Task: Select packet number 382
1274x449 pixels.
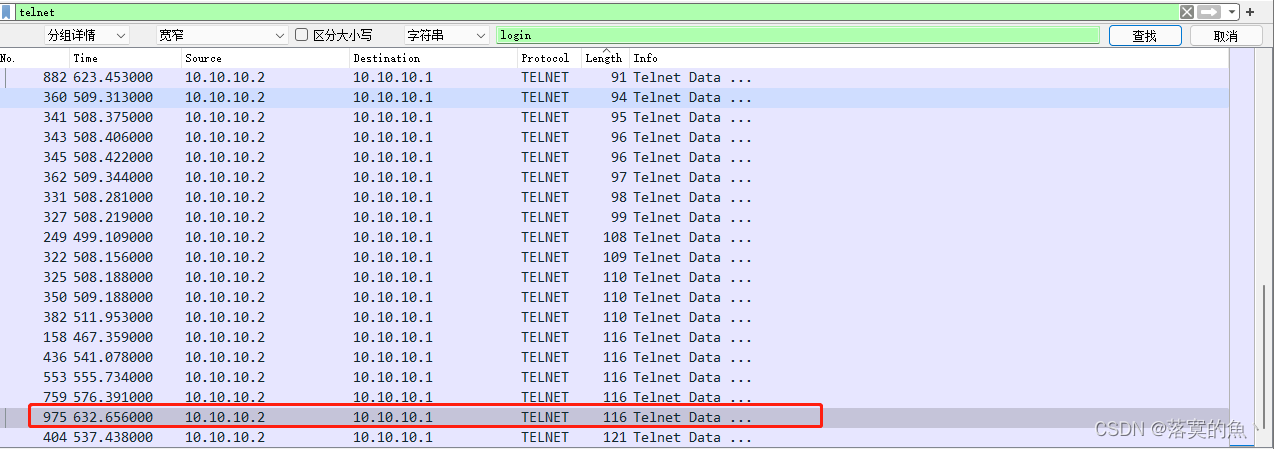Action: click(614, 317)
